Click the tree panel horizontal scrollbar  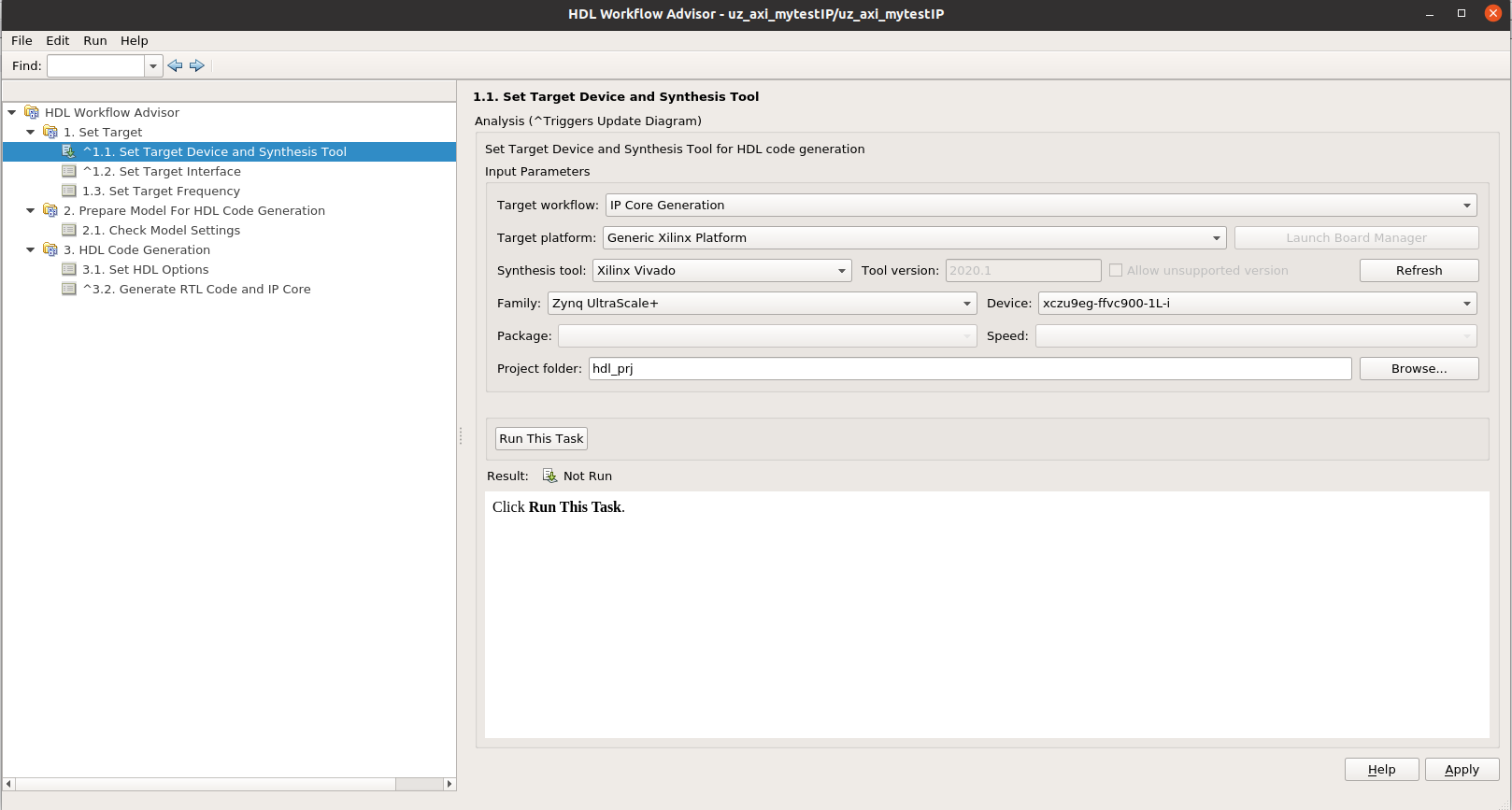[206, 784]
